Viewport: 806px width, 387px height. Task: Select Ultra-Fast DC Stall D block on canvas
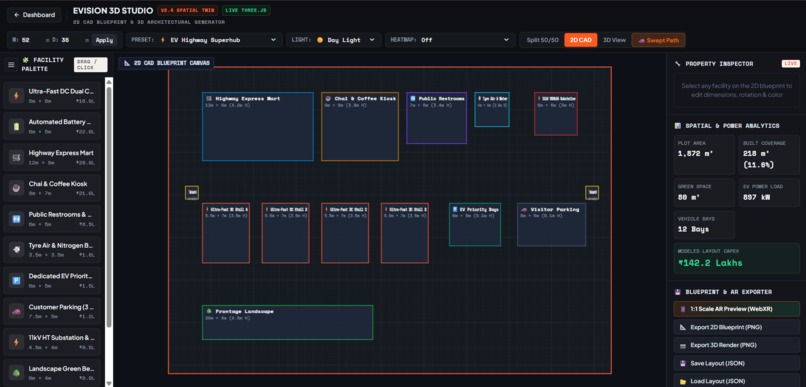click(405, 233)
